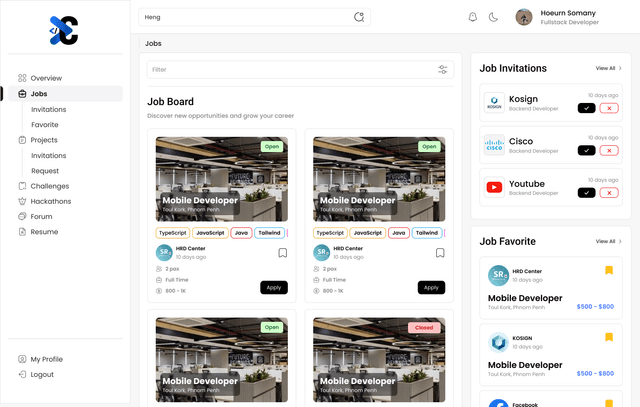Screen dimensions: 640x407
Task: Open the filter settings sliders icon
Action: pos(443,69)
